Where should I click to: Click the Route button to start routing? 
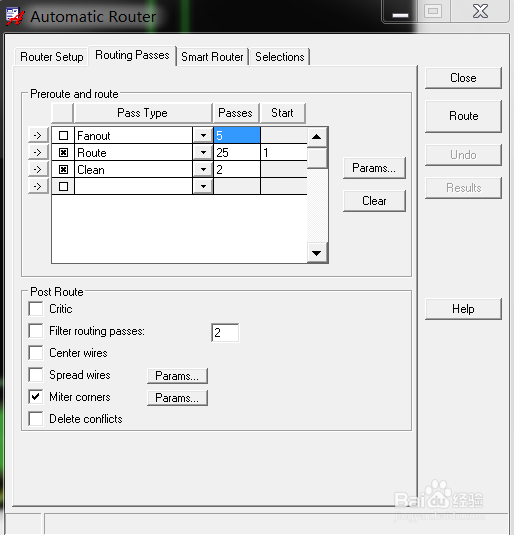click(463, 116)
